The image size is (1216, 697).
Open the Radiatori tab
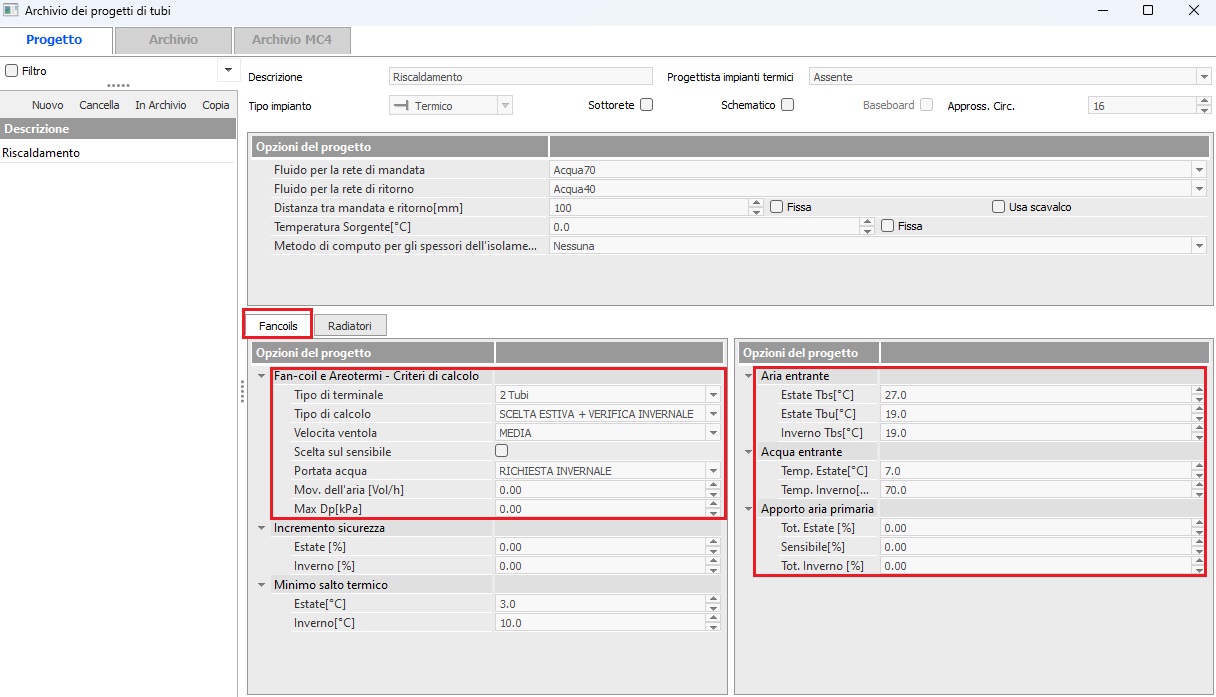pyautogui.click(x=349, y=326)
